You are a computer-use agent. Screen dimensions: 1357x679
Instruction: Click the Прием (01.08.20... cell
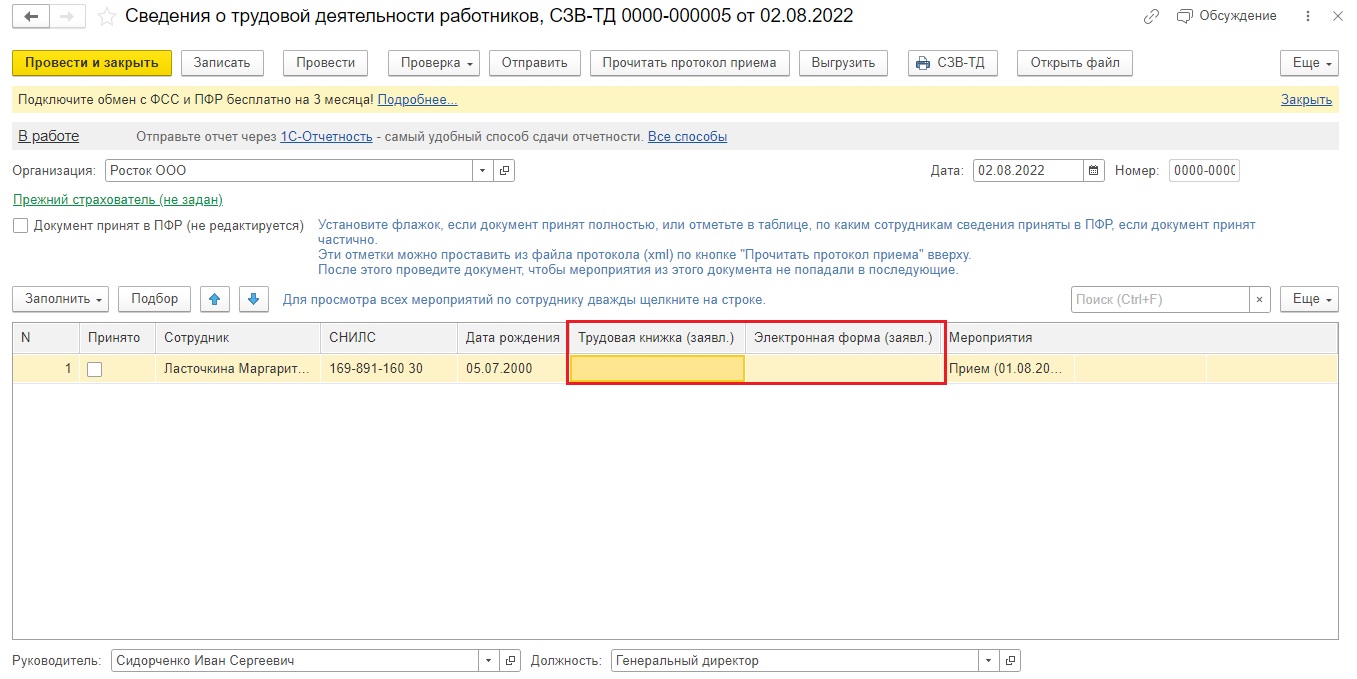coord(1010,369)
